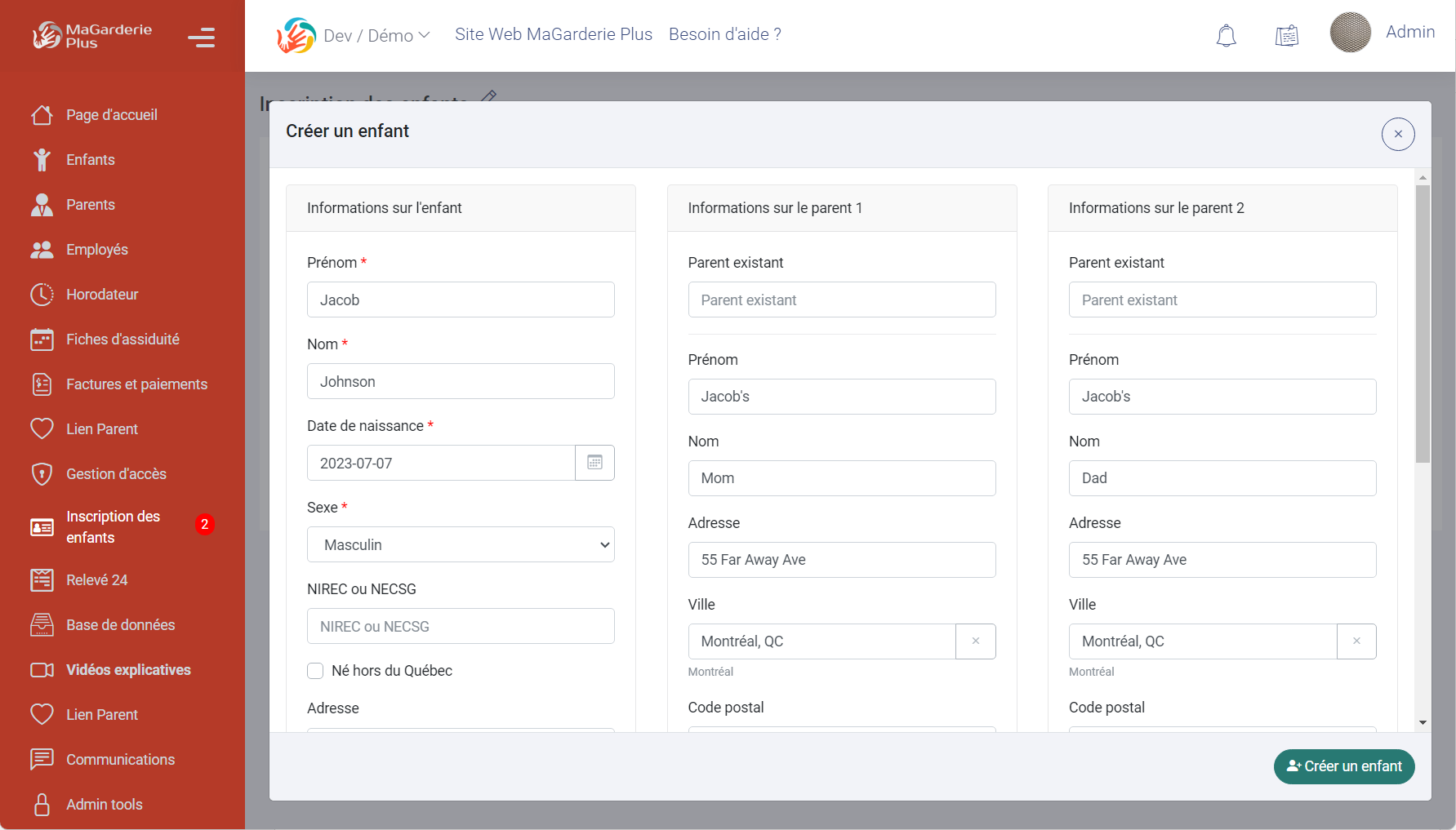This screenshot has height=830, width=1456.
Task: Check the Né hors du Québec box
Action: click(315, 671)
